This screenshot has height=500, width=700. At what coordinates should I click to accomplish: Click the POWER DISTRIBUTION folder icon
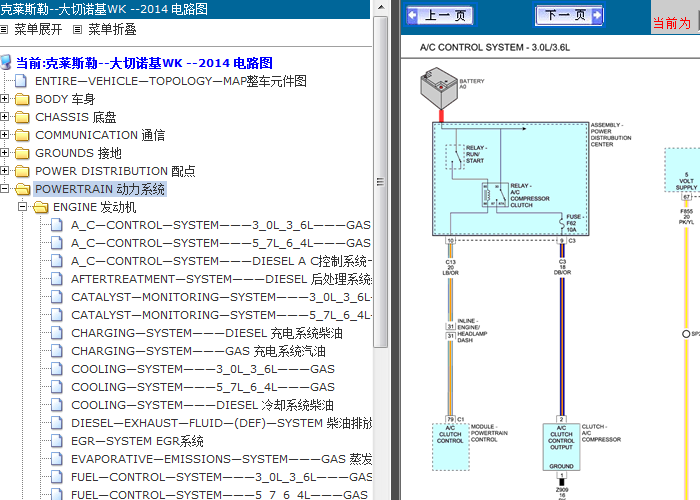pos(22,171)
